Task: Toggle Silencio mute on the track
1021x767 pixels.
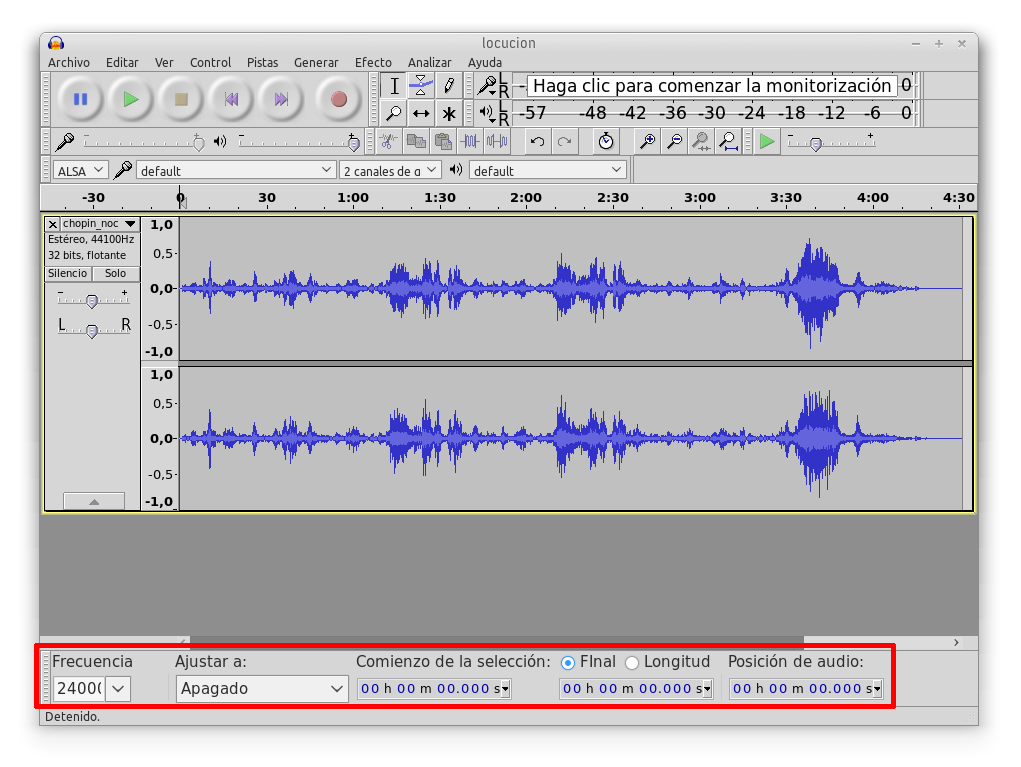Action: point(68,273)
